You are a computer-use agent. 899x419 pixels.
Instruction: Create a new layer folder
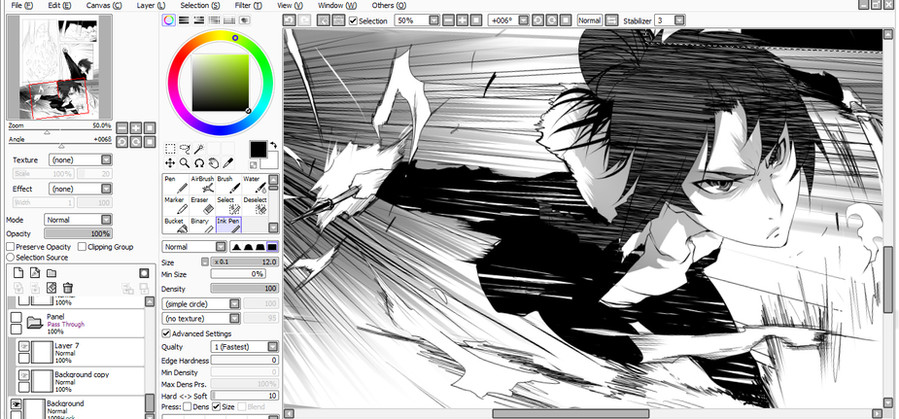tap(51, 272)
